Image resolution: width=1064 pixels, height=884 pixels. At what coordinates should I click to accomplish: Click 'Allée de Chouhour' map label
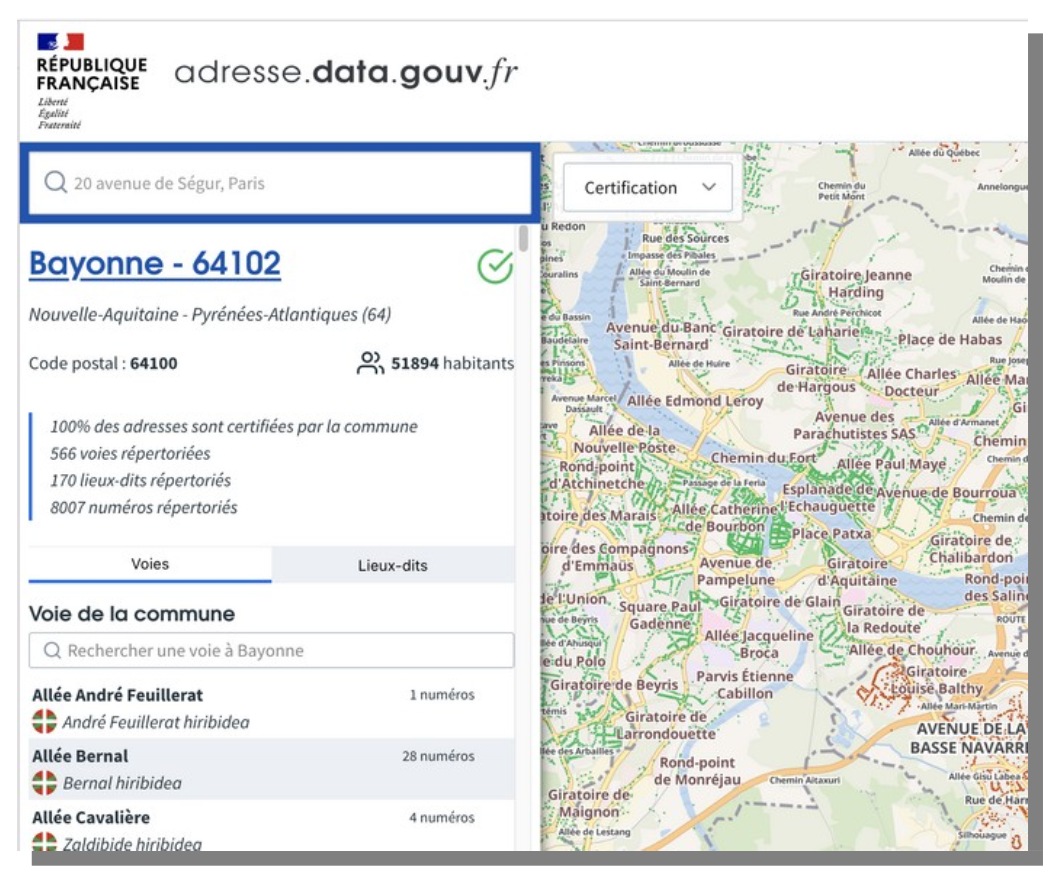911,650
